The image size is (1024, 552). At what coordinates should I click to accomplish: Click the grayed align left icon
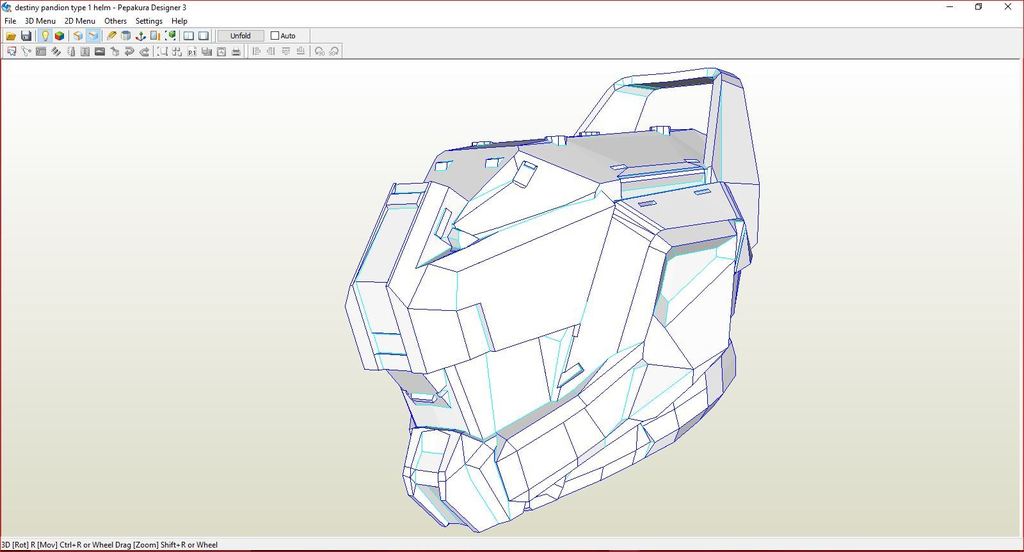[x=256, y=51]
